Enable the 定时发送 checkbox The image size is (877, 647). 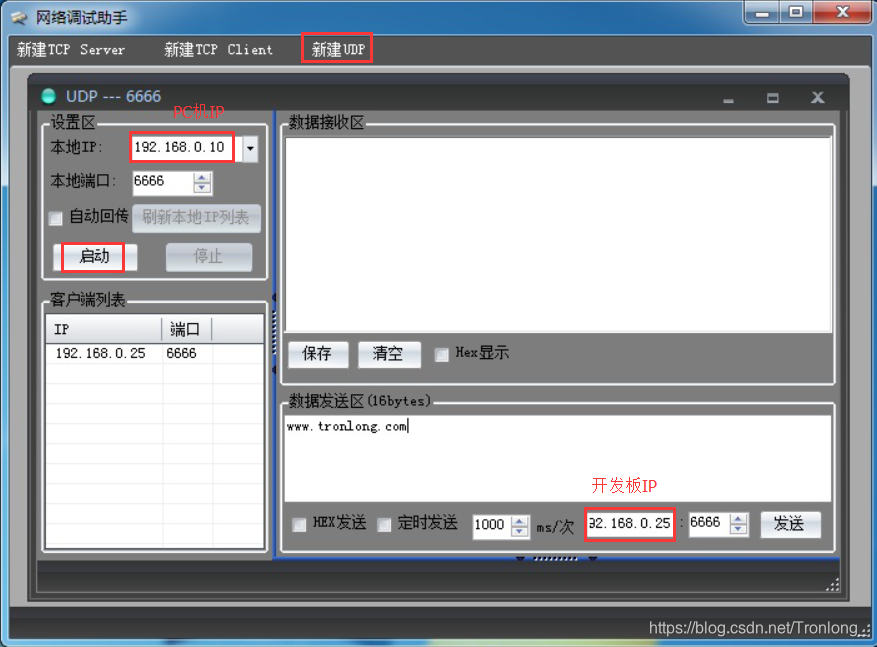[384, 525]
